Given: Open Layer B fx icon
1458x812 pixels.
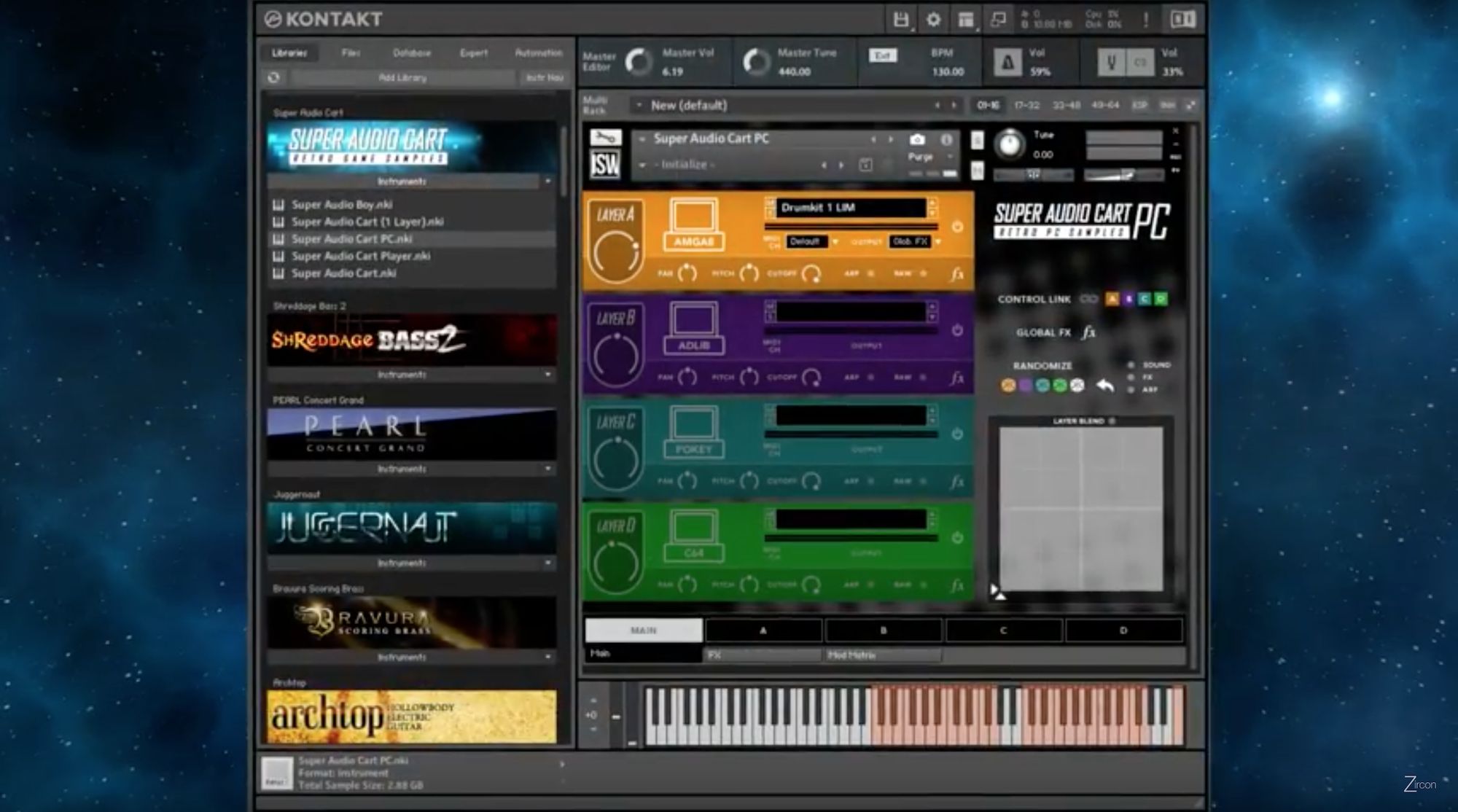Looking at the screenshot, I should pyautogui.click(x=957, y=378).
